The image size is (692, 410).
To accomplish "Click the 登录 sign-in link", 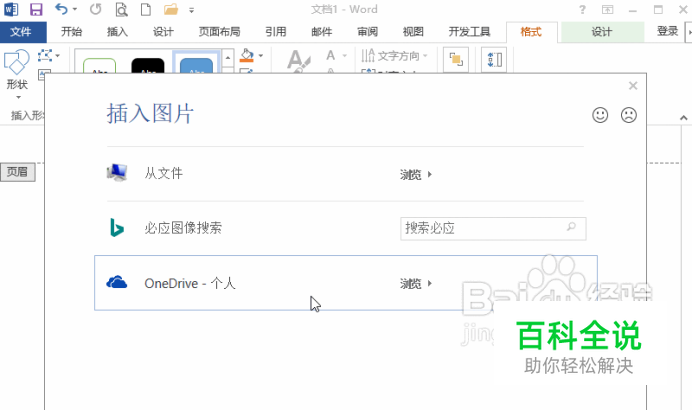I will [x=667, y=31].
